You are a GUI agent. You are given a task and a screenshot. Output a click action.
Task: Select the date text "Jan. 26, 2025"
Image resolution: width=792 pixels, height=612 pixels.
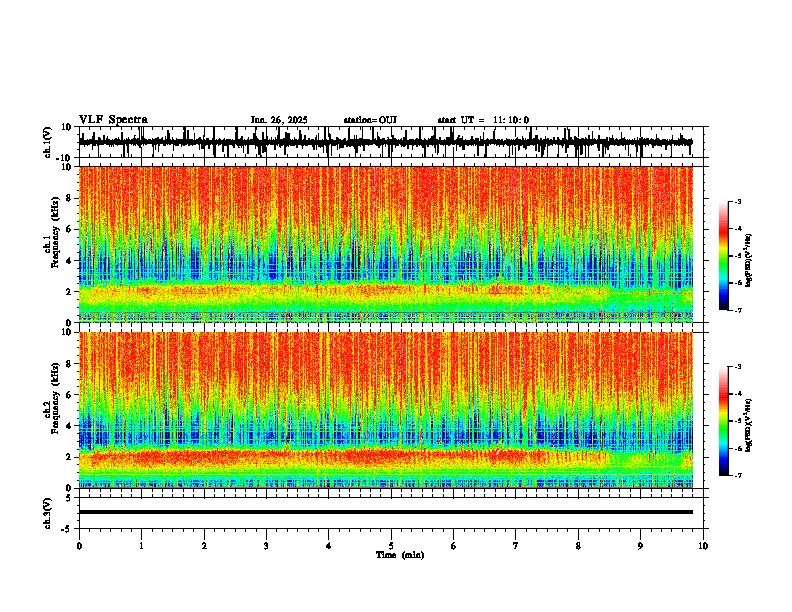(279, 120)
